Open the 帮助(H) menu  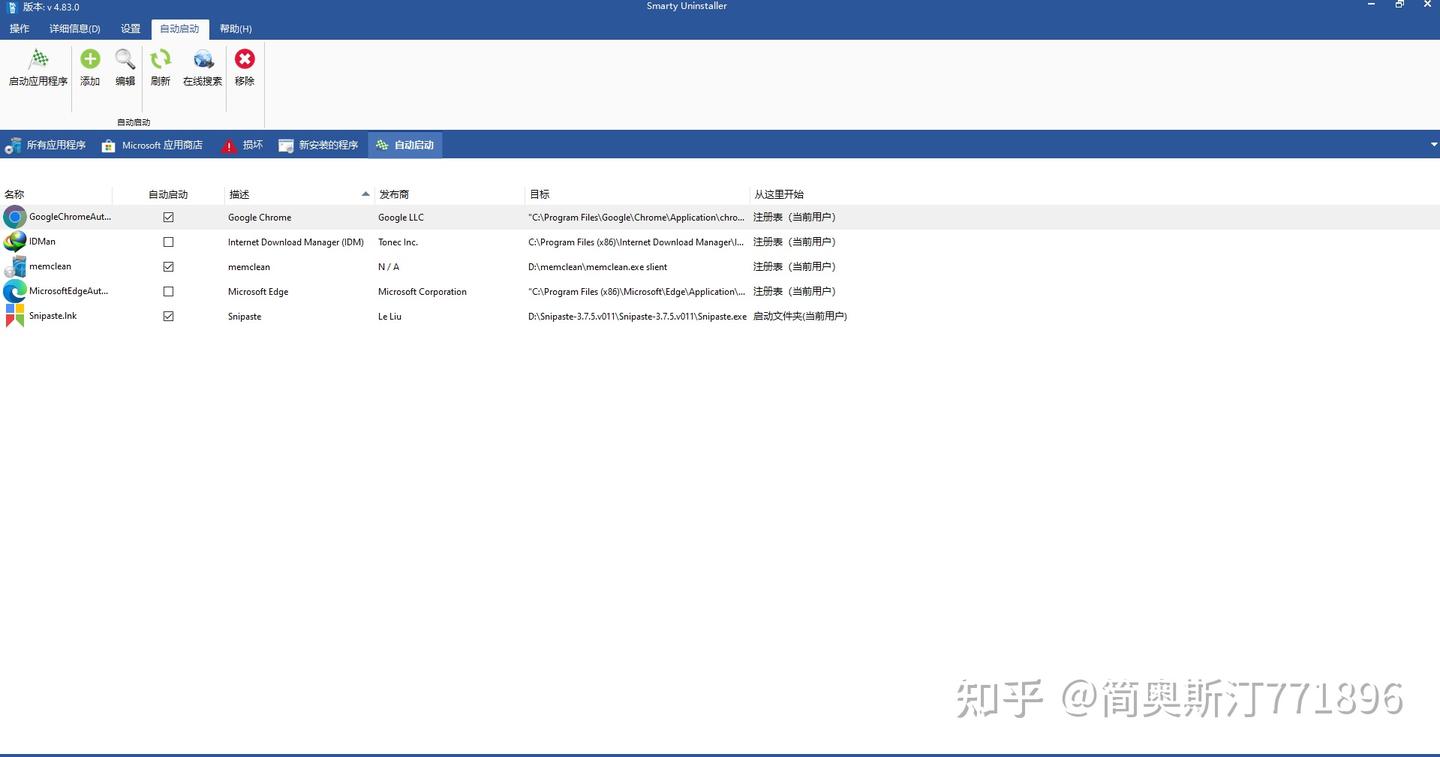[236, 29]
